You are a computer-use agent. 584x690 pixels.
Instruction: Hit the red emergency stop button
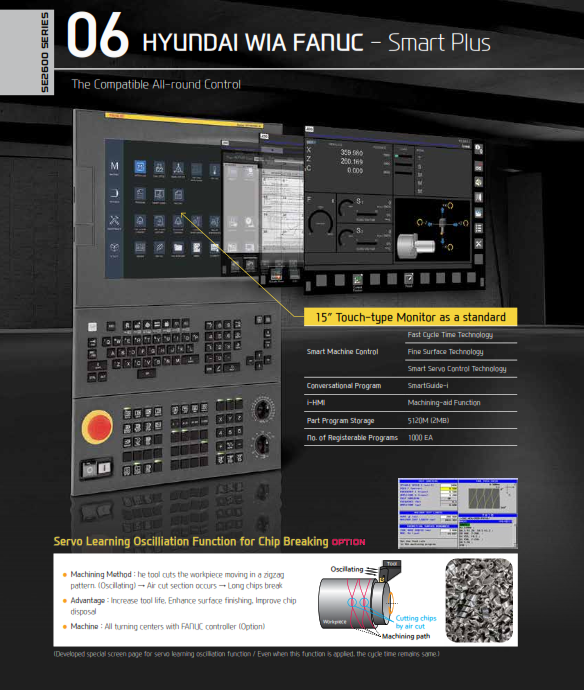point(97,426)
